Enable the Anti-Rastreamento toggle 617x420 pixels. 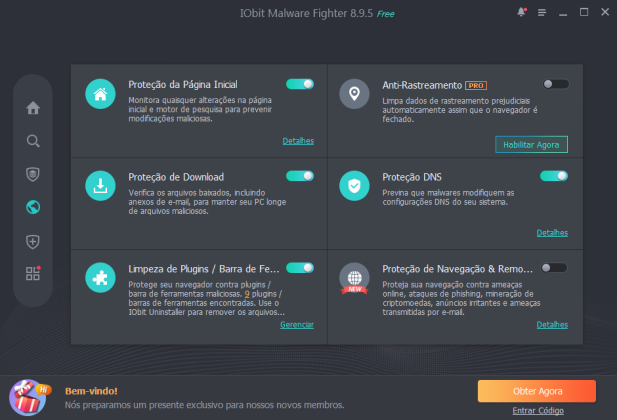coord(556,84)
